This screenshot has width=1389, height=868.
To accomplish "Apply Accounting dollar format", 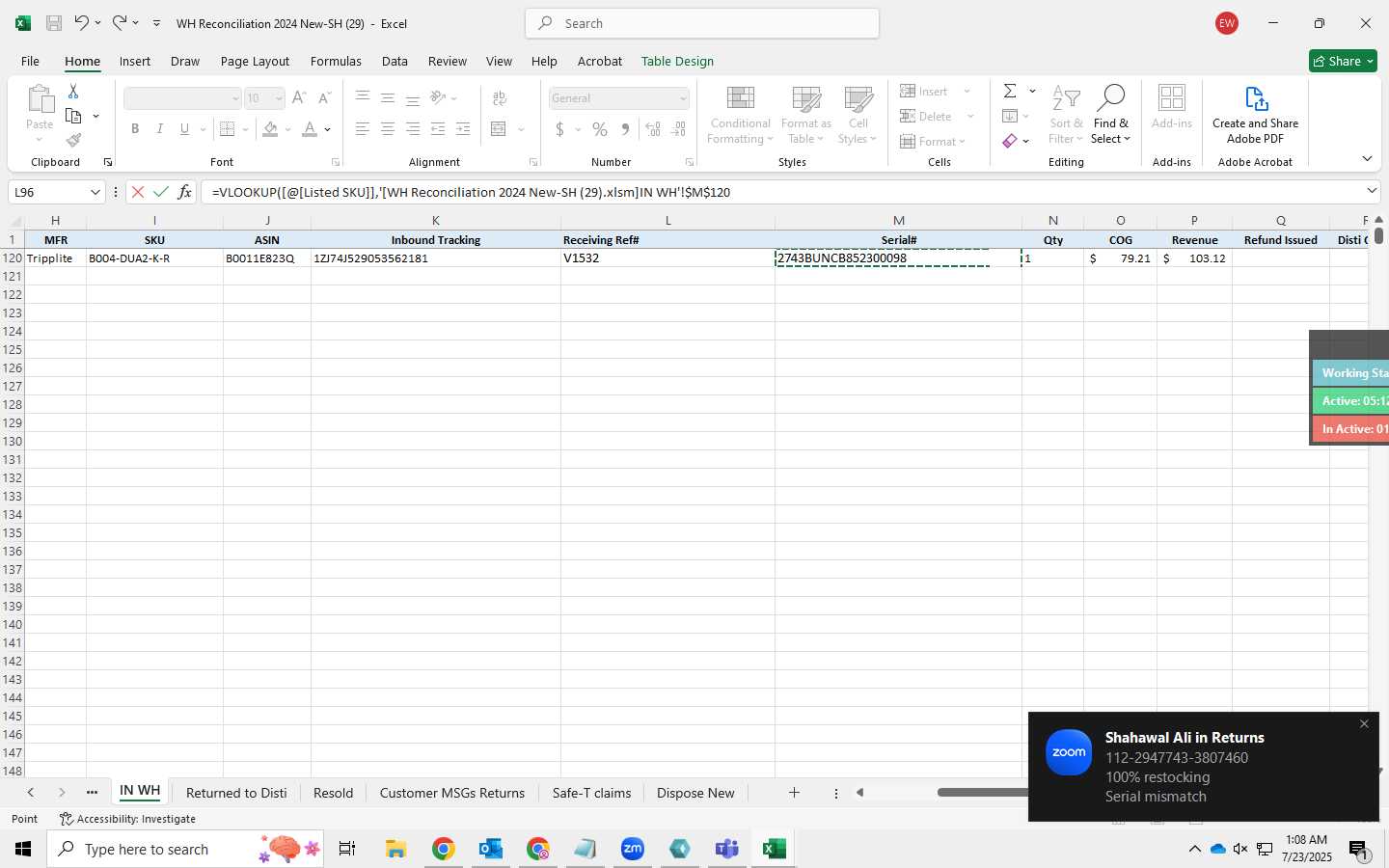I will tap(559, 129).
